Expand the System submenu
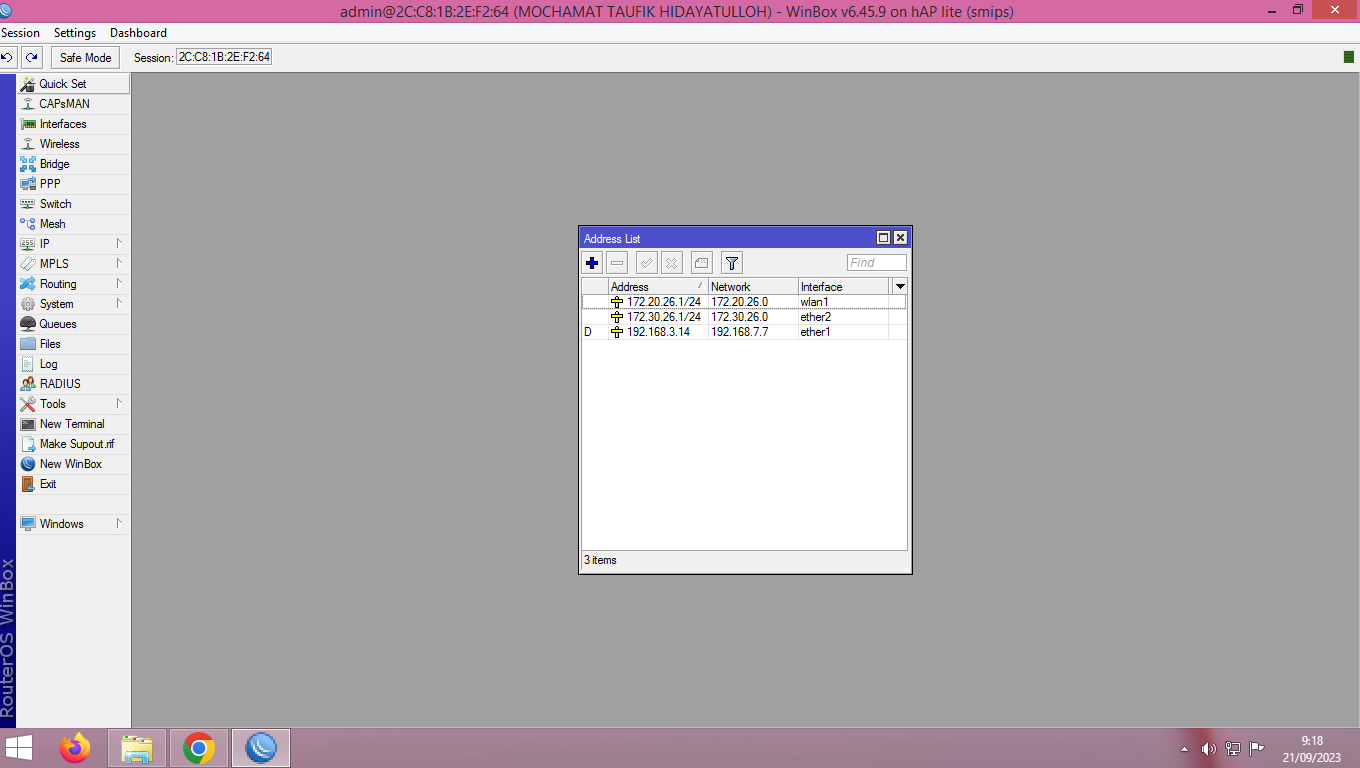The height and width of the screenshot is (768, 1360). [73, 304]
